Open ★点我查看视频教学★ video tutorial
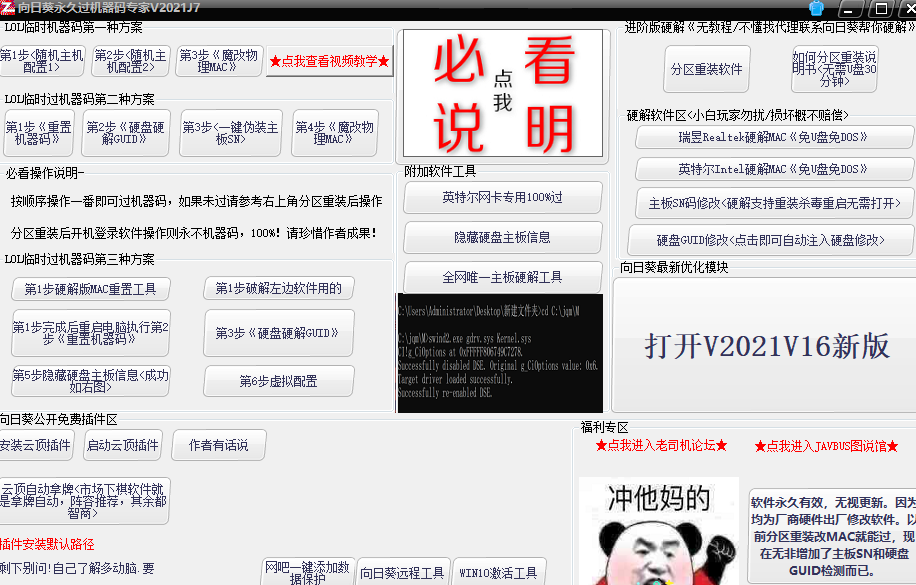The height and width of the screenshot is (585, 916). (x=329, y=61)
